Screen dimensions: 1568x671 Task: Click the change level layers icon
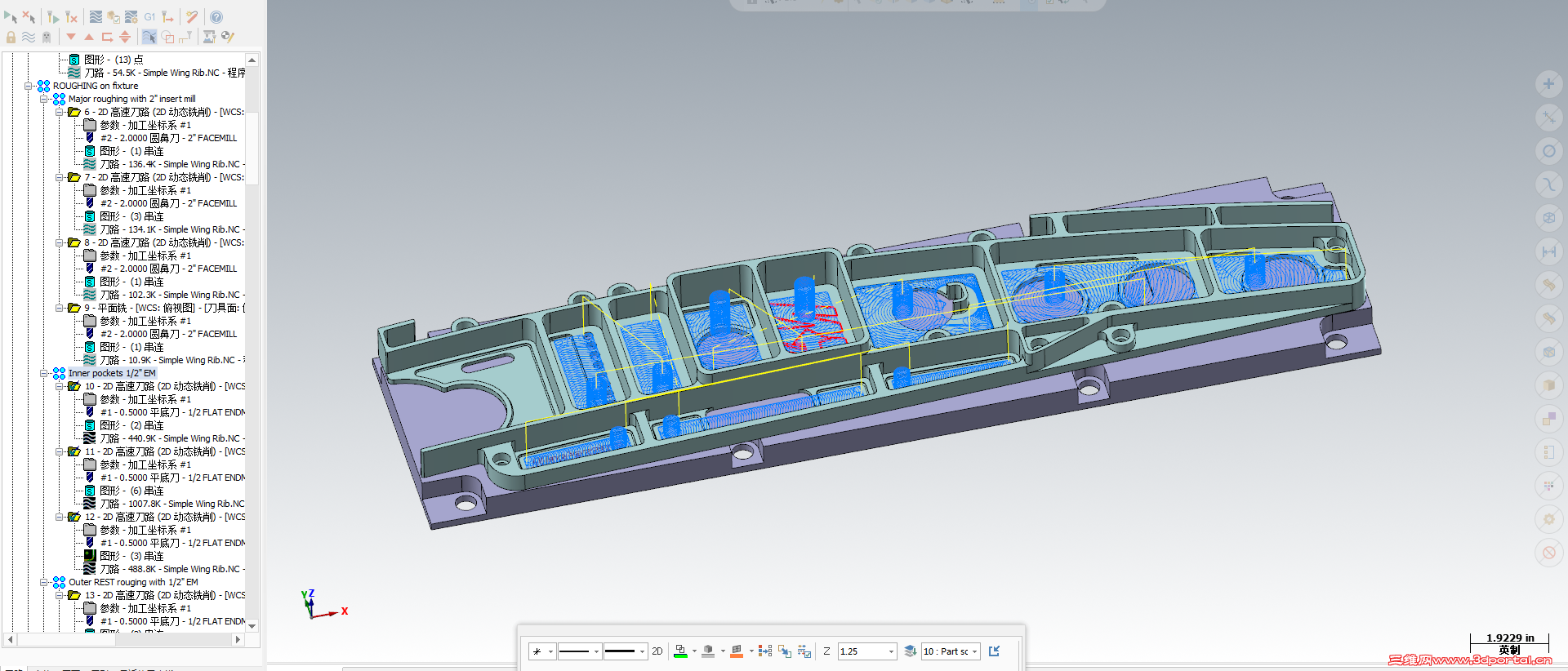[910, 651]
